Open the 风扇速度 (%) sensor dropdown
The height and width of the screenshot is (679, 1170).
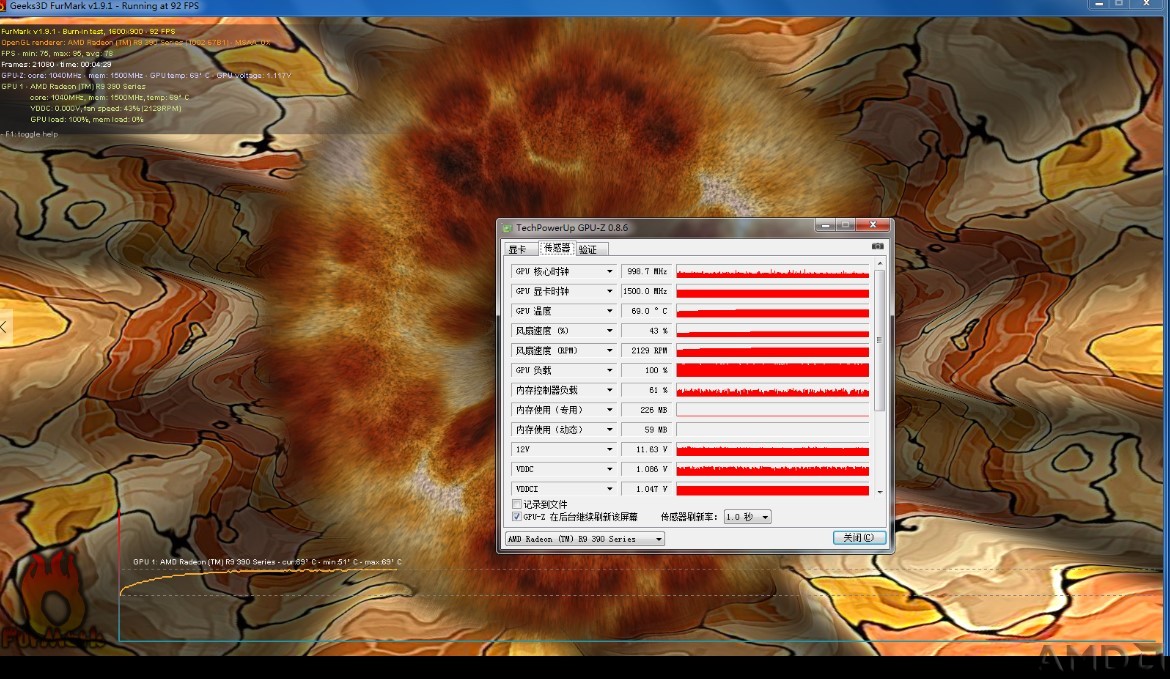click(609, 331)
